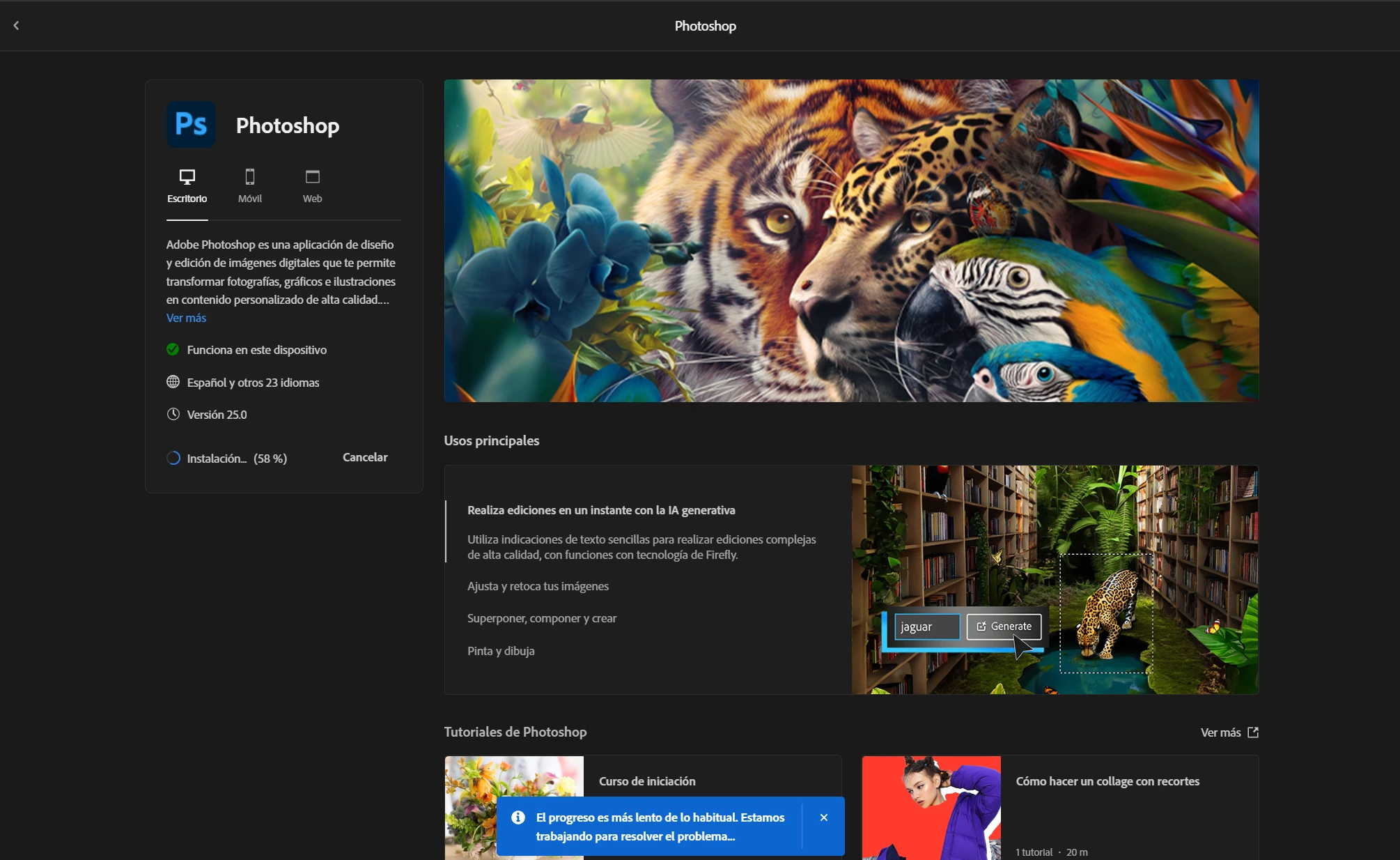Select the generative AI editions item
The height and width of the screenshot is (860, 1400).
600,510
